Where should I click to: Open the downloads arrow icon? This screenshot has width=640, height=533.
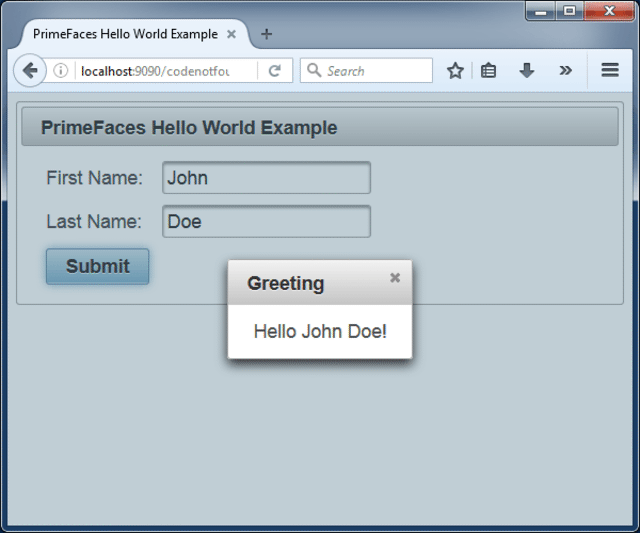click(x=527, y=71)
